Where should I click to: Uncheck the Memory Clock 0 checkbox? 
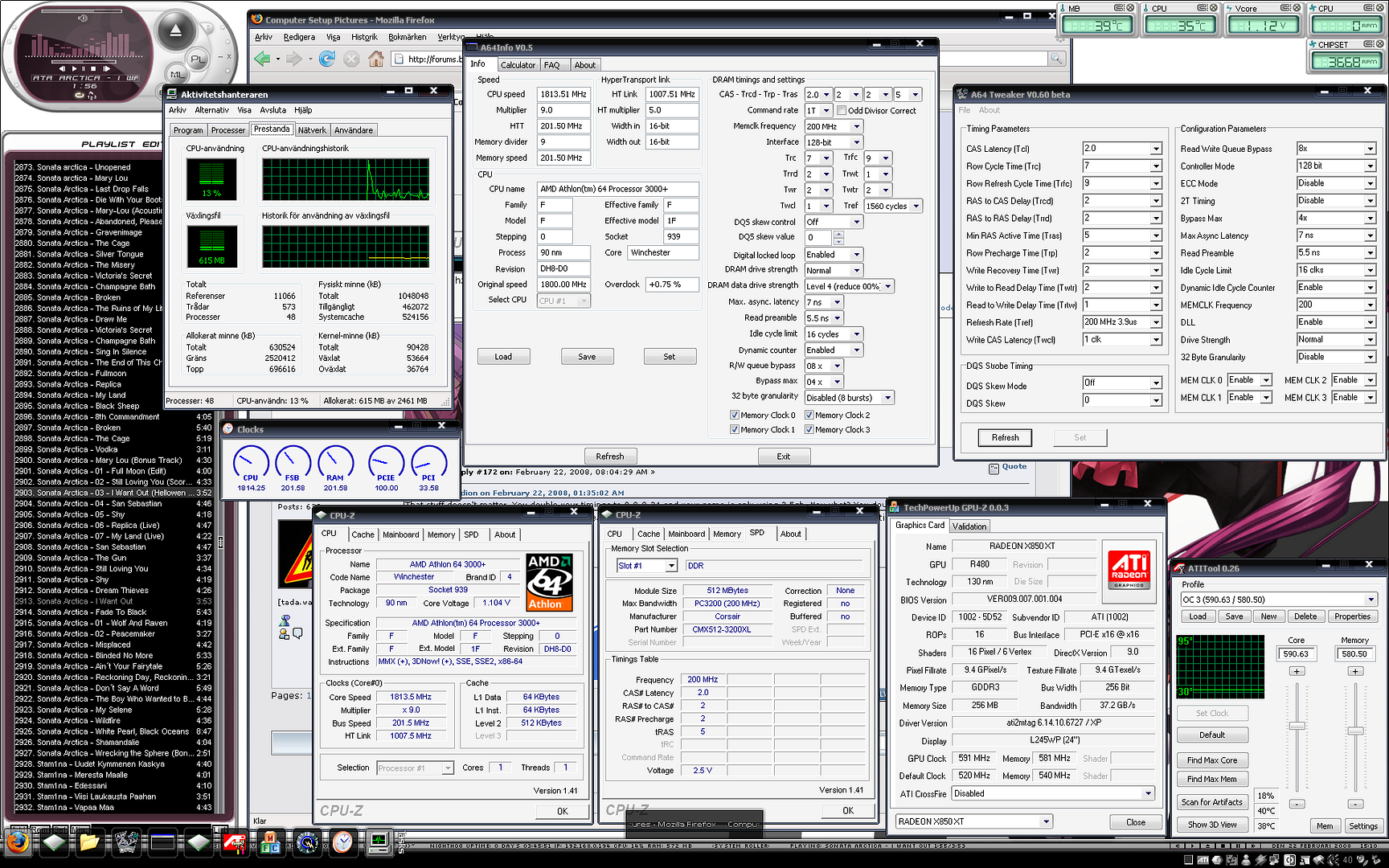click(x=734, y=416)
